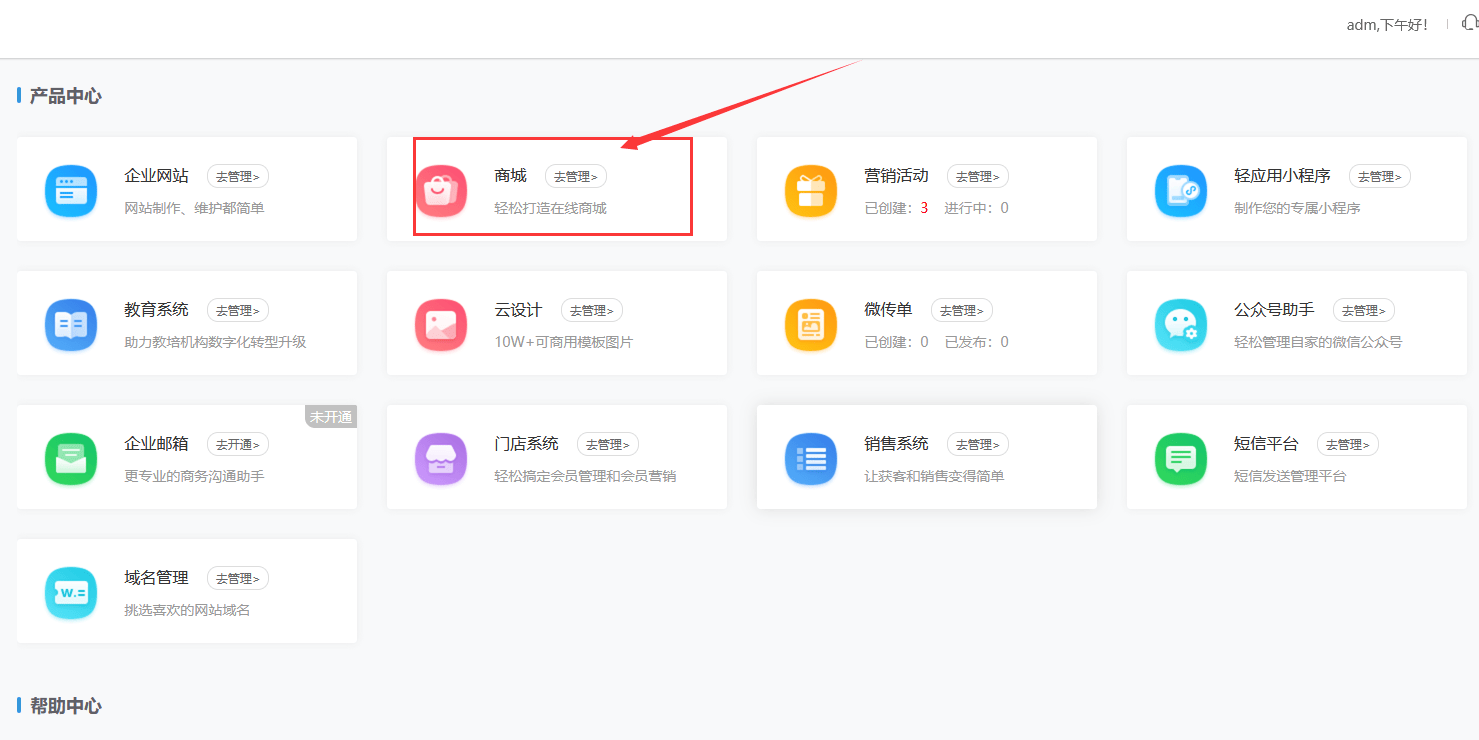Screen dimensions: 1479x740
Task: Click the description 轻松打造在线商城
Action: point(550,208)
